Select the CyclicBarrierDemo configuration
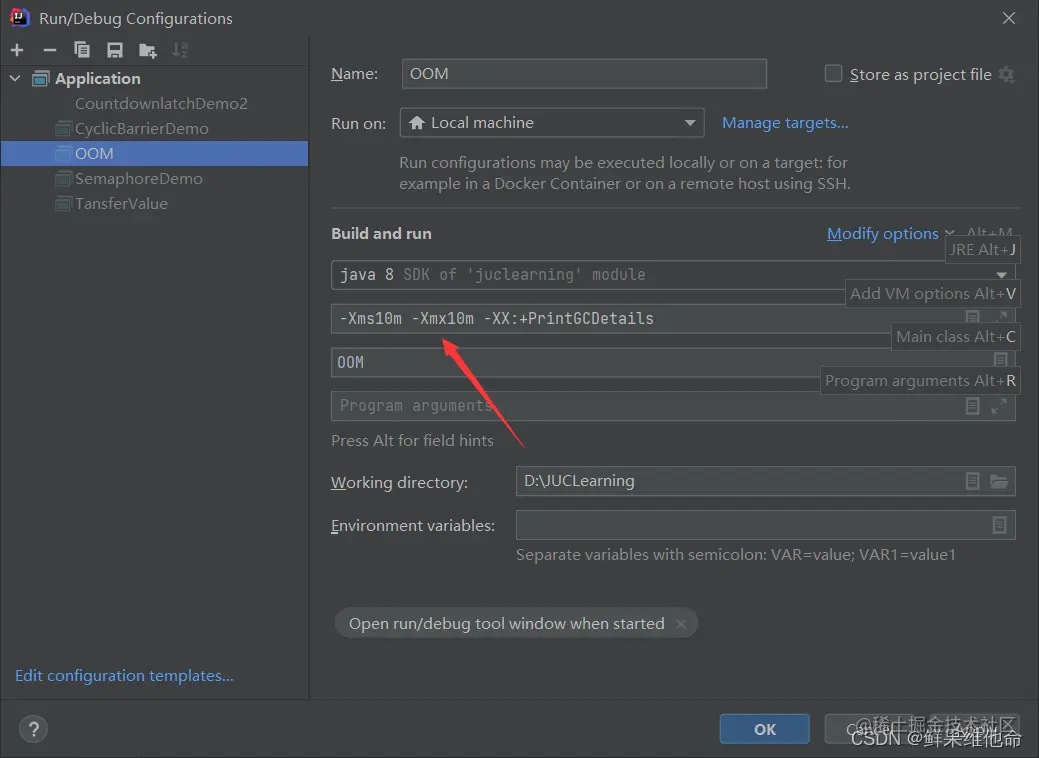 (x=141, y=128)
